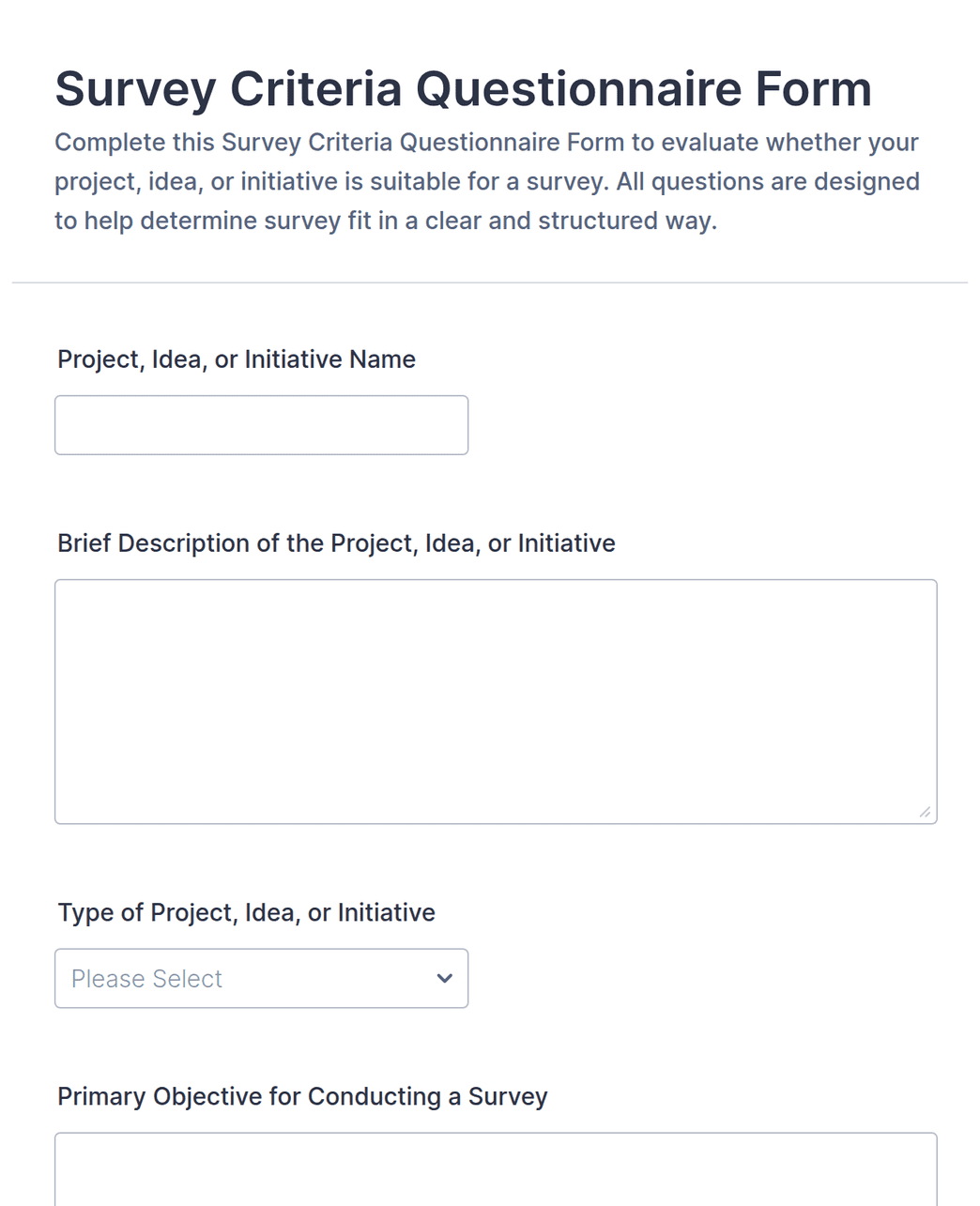Click the Project, Idea, or Initiative Name field

click(261, 425)
